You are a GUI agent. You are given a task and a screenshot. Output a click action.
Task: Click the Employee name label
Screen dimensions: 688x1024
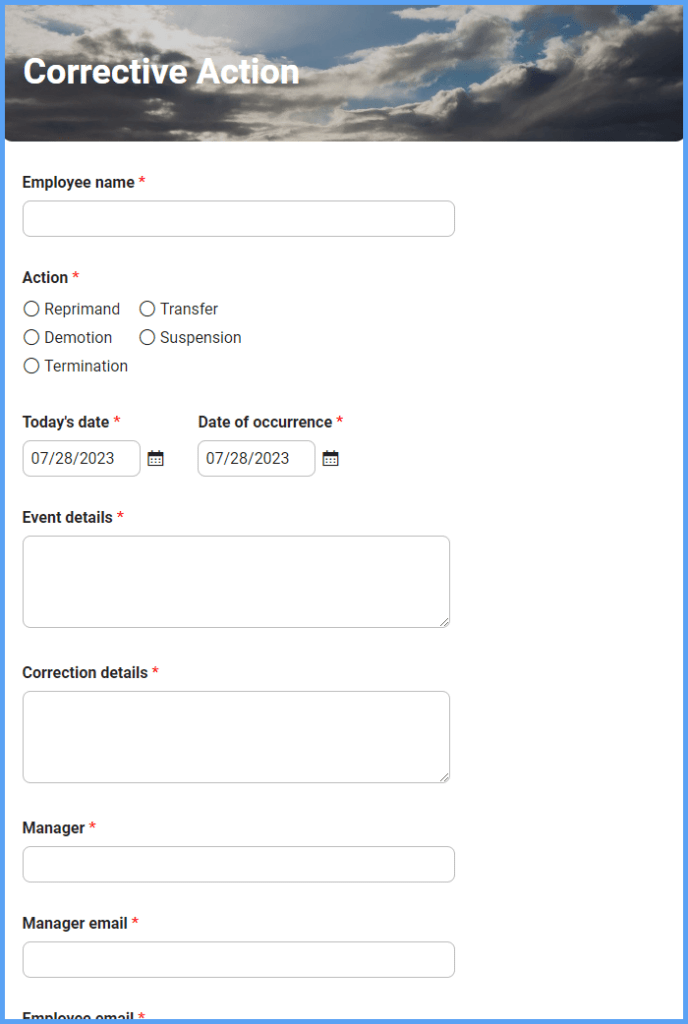[77, 182]
